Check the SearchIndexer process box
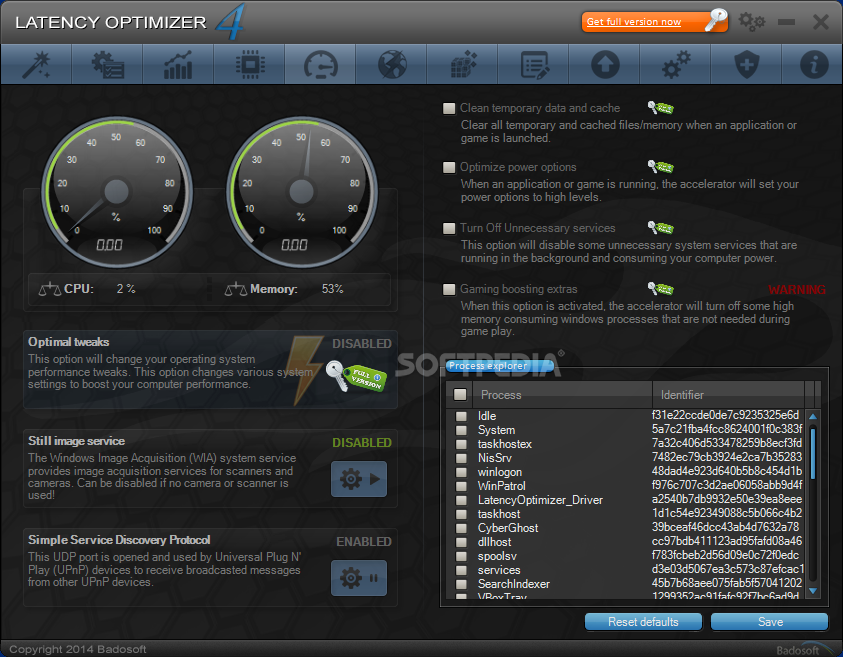This screenshot has width=843, height=657. [x=461, y=584]
